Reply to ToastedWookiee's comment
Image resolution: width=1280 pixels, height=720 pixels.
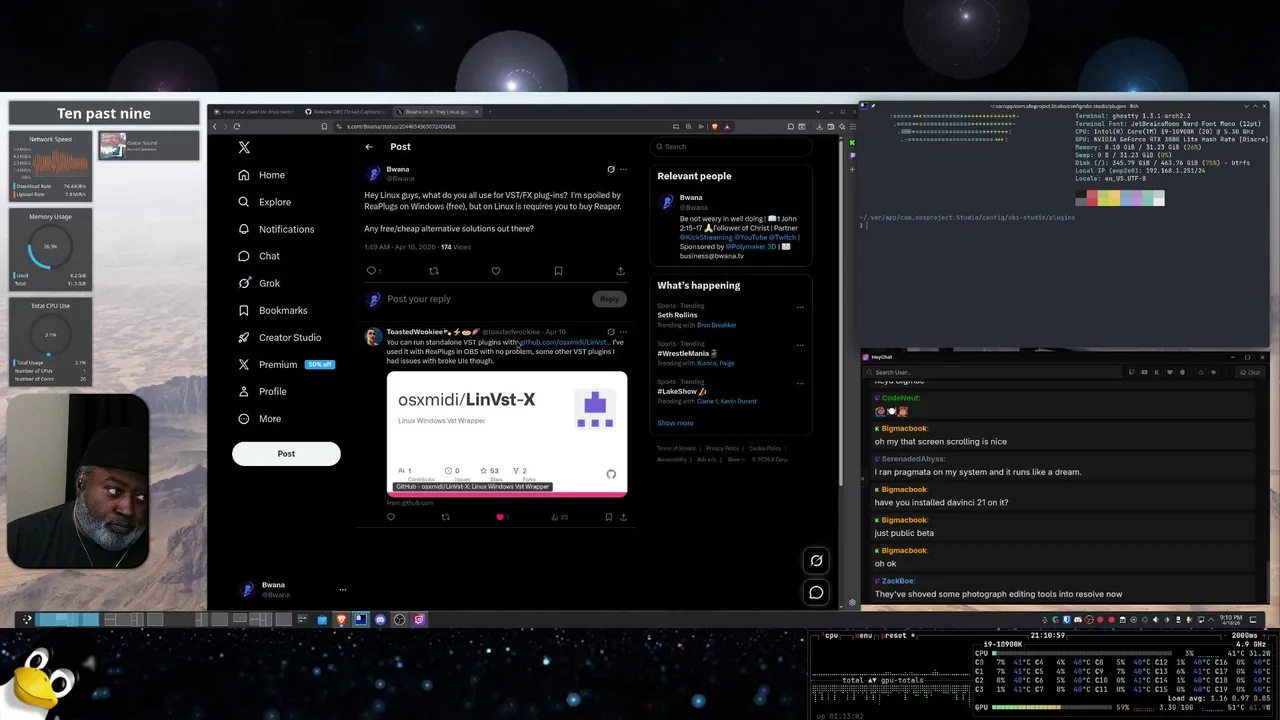[x=391, y=517]
